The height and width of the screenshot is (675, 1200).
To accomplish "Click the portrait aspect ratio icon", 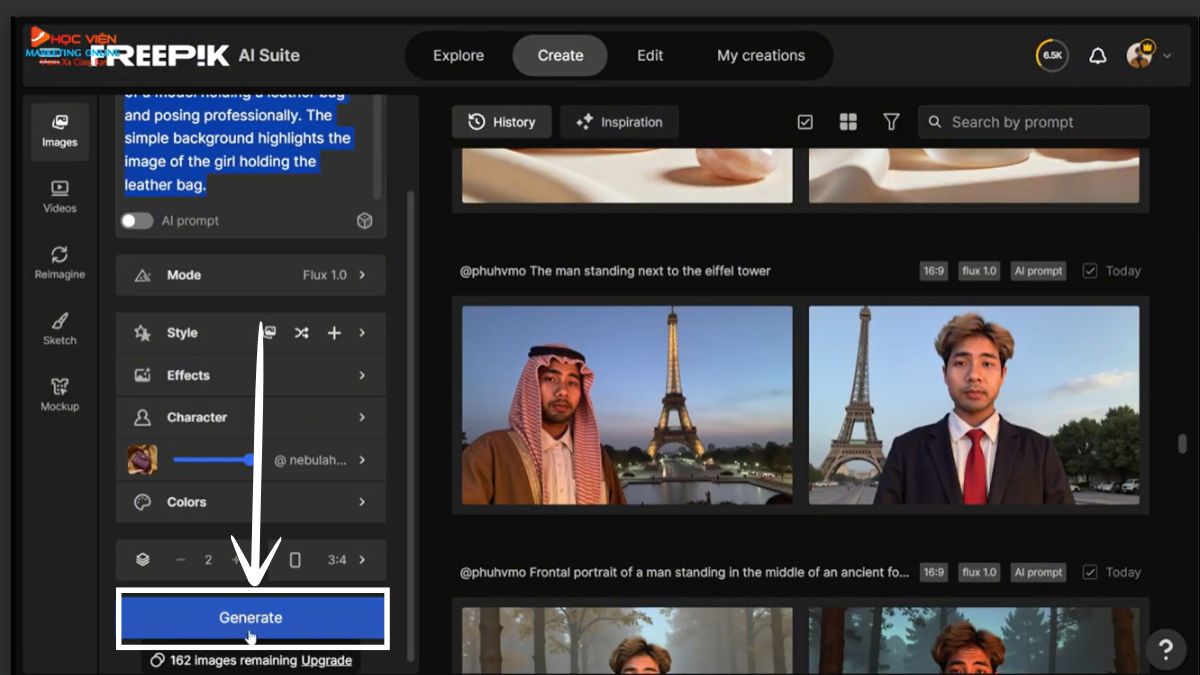I will [x=295, y=560].
